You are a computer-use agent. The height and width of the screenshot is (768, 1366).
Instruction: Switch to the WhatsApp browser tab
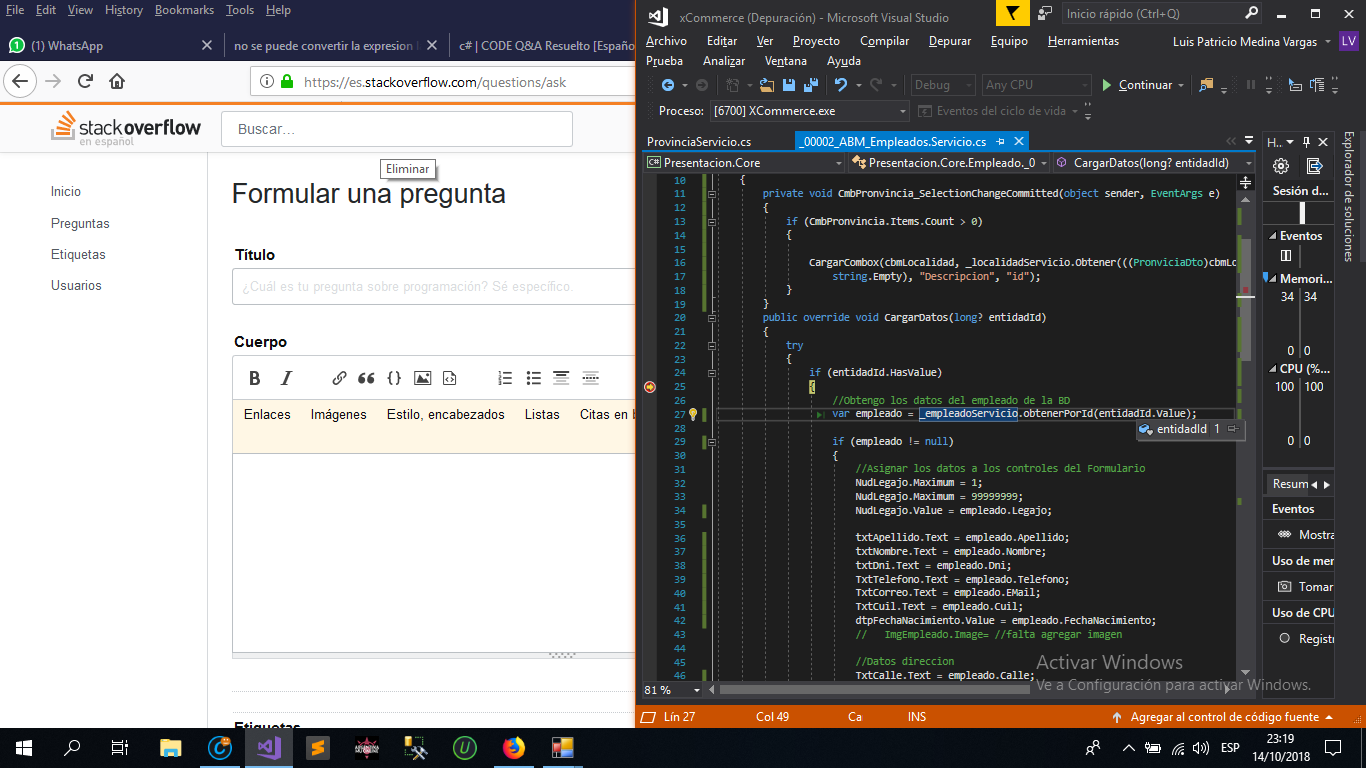pyautogui.click(x=112, y=46)
